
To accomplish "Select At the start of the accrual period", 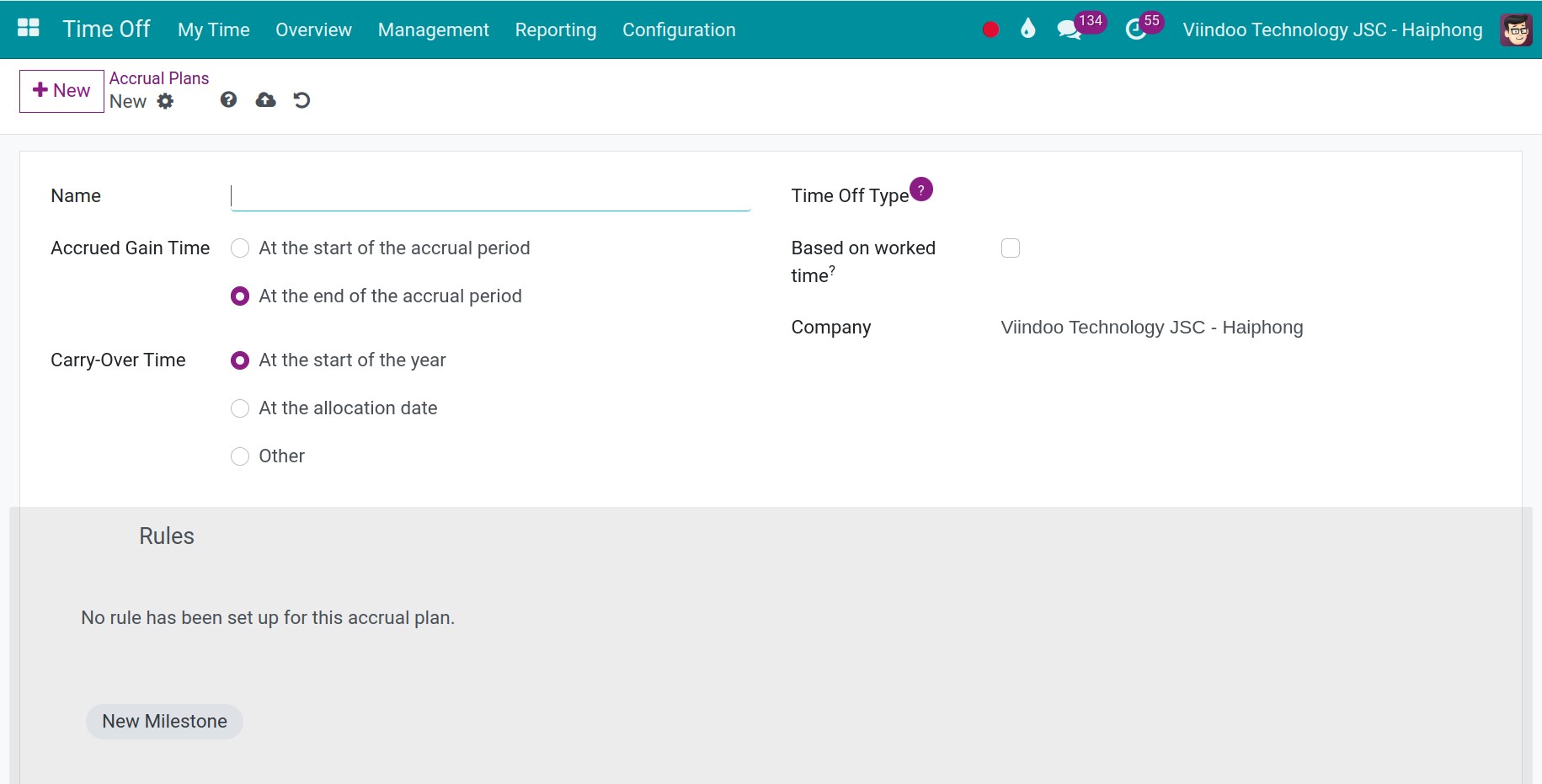I will [x=240, y=248].
